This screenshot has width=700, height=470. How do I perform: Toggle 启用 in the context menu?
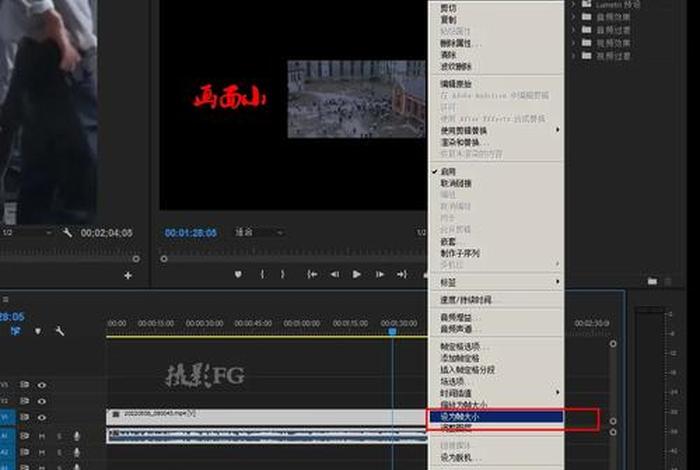pos(496,171)
